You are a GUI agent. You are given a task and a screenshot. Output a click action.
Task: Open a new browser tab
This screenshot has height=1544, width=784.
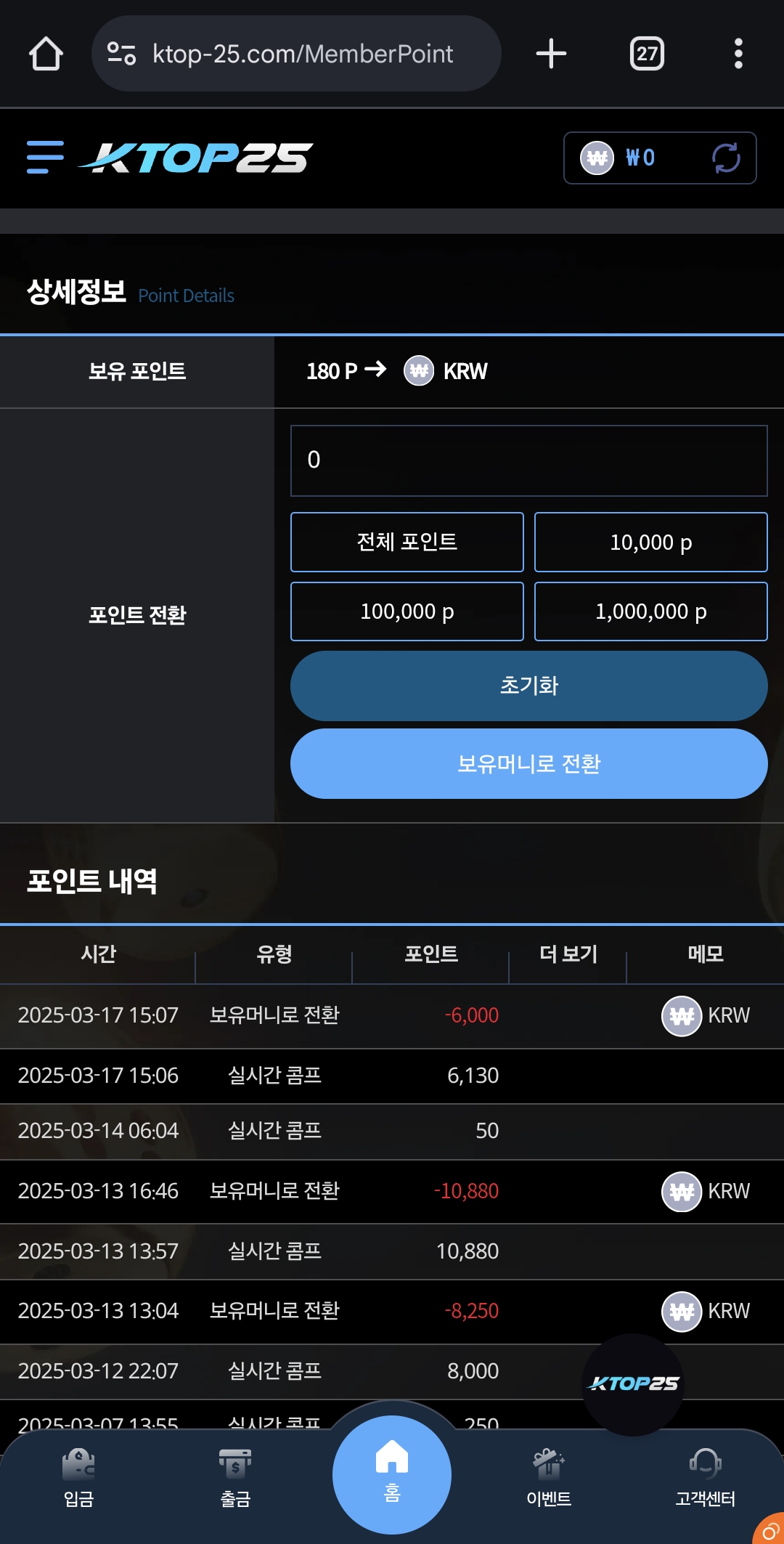point(551,54)
